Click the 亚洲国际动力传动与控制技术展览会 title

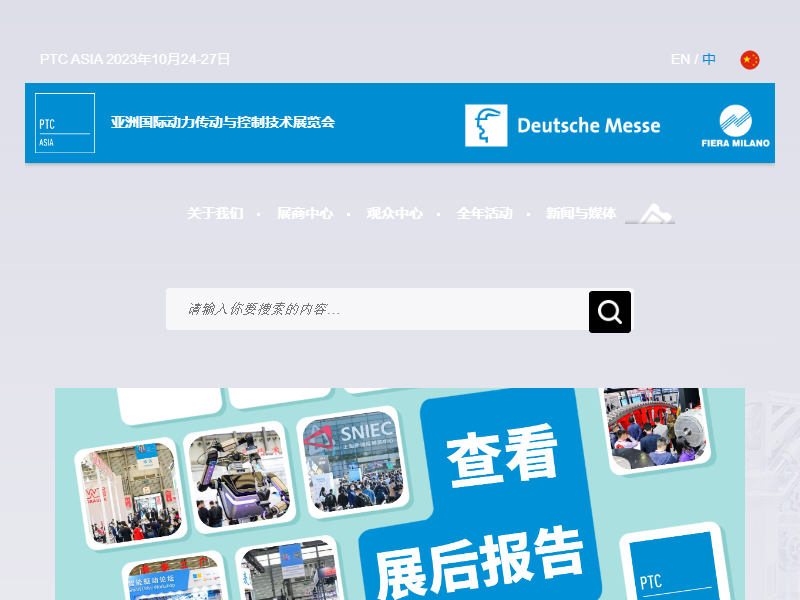[x=222, y=122]
